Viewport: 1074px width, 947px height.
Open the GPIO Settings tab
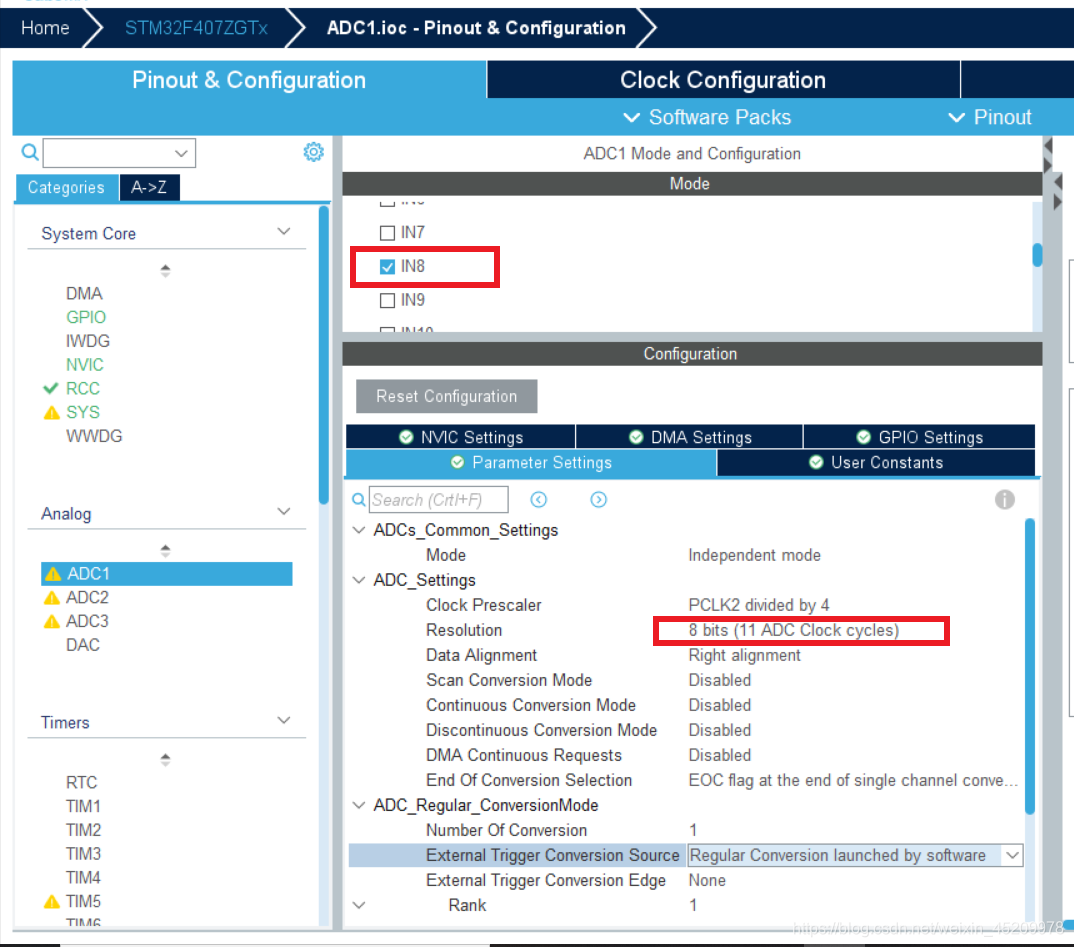(x=919, y=437)
